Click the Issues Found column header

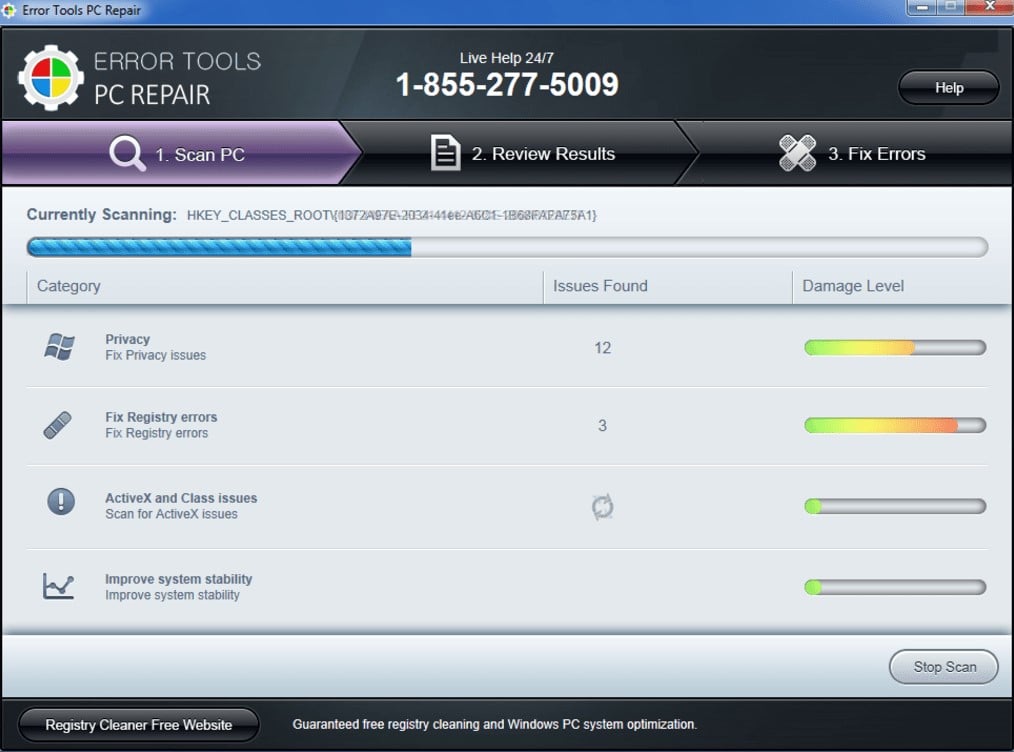click(x=600, y=286)
